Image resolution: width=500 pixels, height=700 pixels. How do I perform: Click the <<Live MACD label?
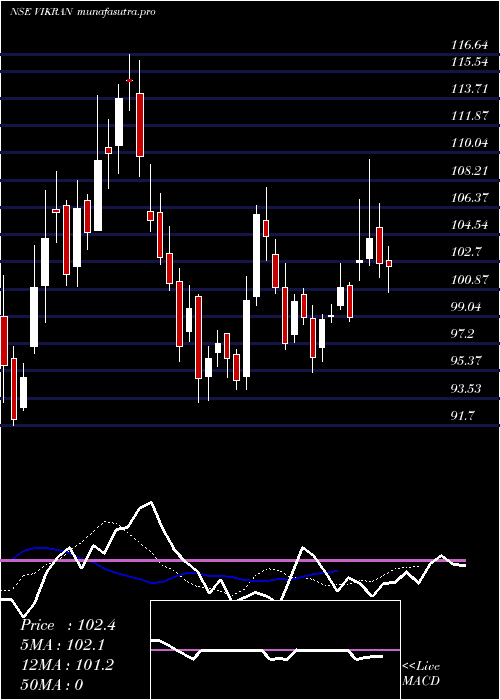tap(421, 674)
